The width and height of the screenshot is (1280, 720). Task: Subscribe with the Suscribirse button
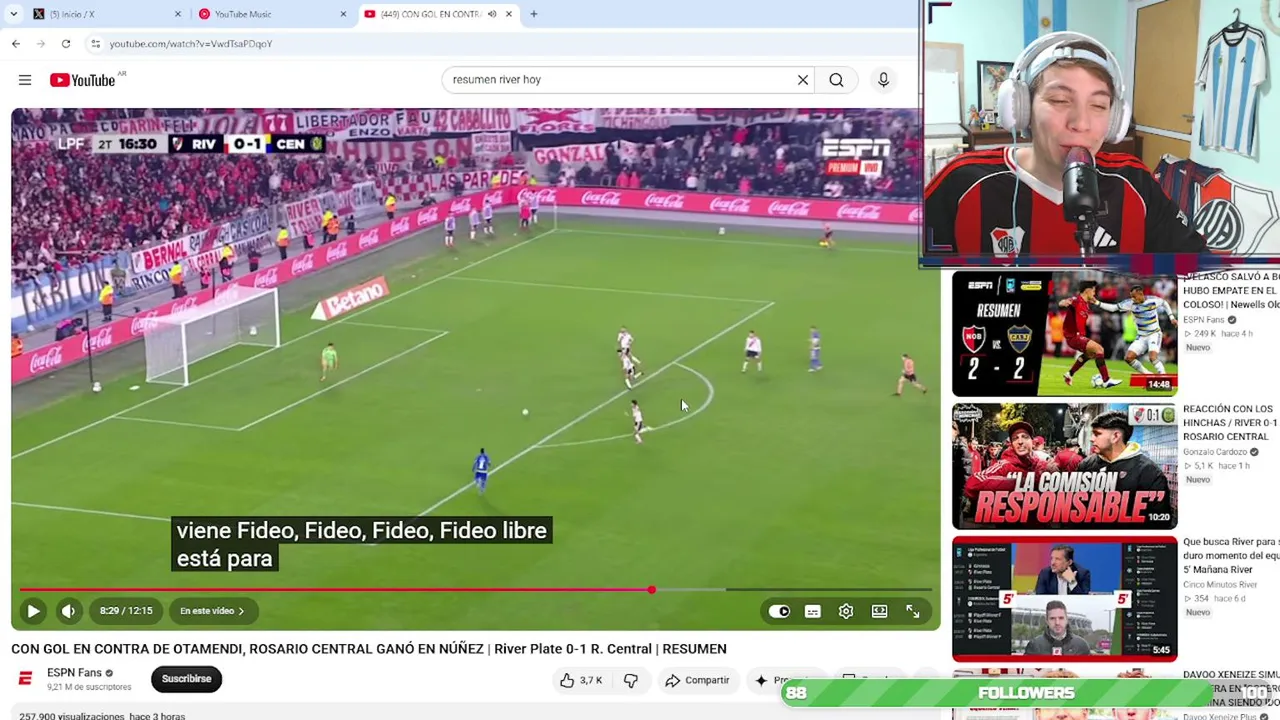point(187,679)
